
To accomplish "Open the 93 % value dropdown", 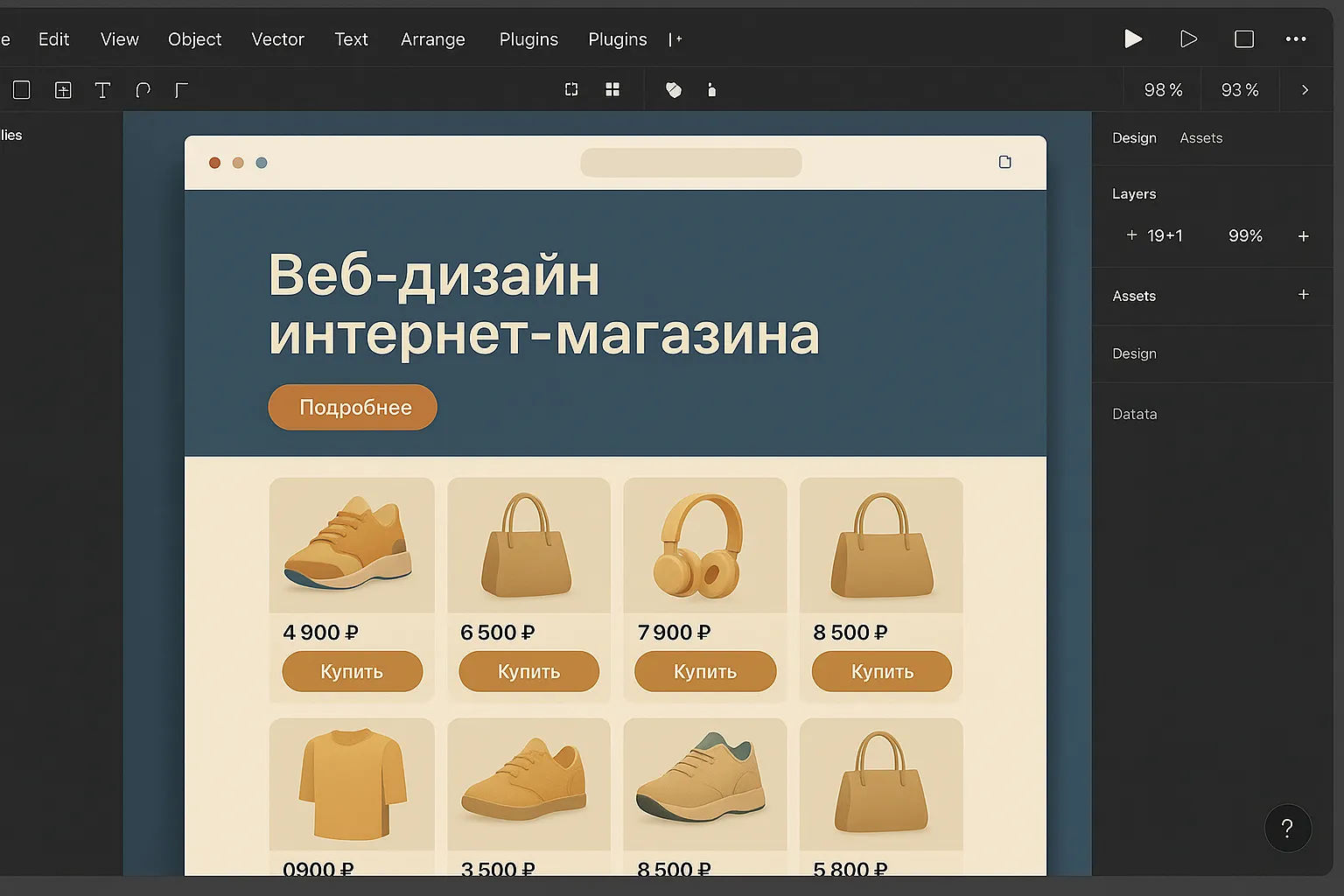I will pyautogui.click(x=1240, y=90).
